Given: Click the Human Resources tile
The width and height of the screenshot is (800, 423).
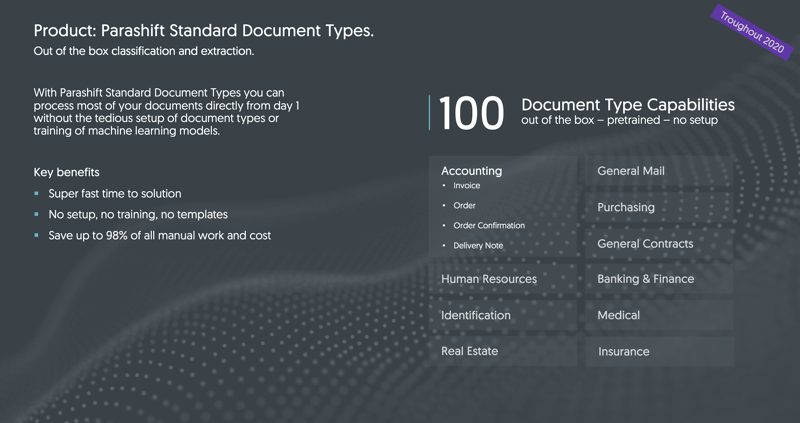Looking at the screenshot, I should click(x=503, y=279).
